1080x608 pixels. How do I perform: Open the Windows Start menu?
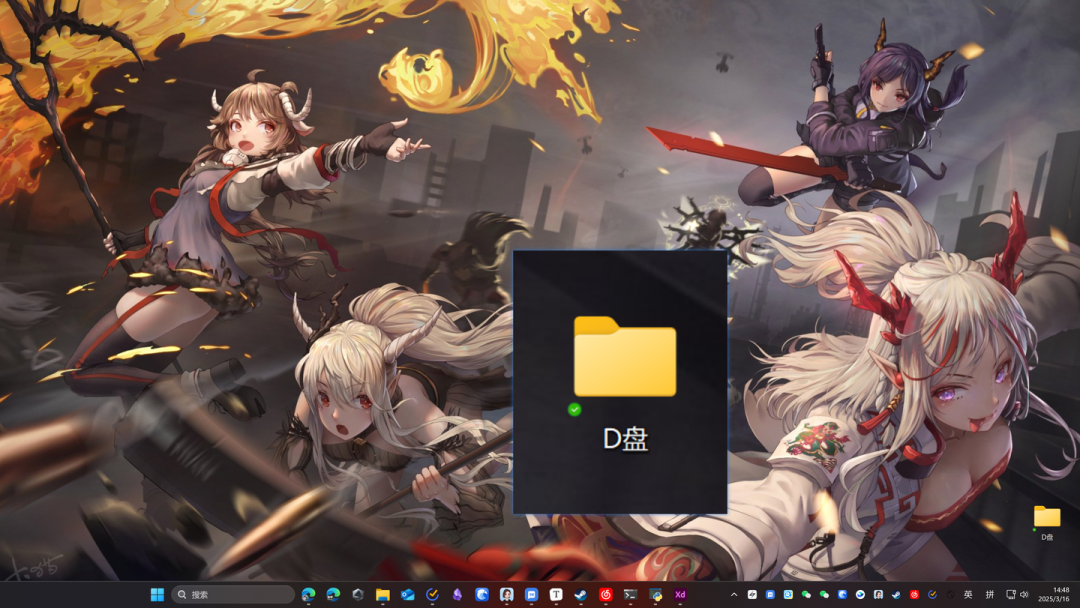pos(157,594)
